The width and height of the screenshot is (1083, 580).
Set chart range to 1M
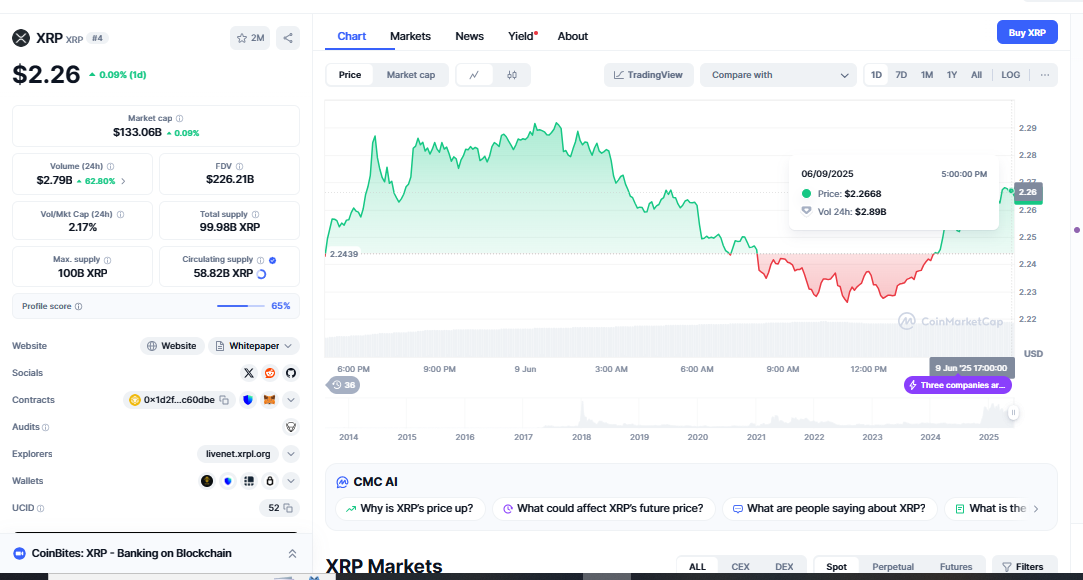pyautogui.click(x=927, y=75)
